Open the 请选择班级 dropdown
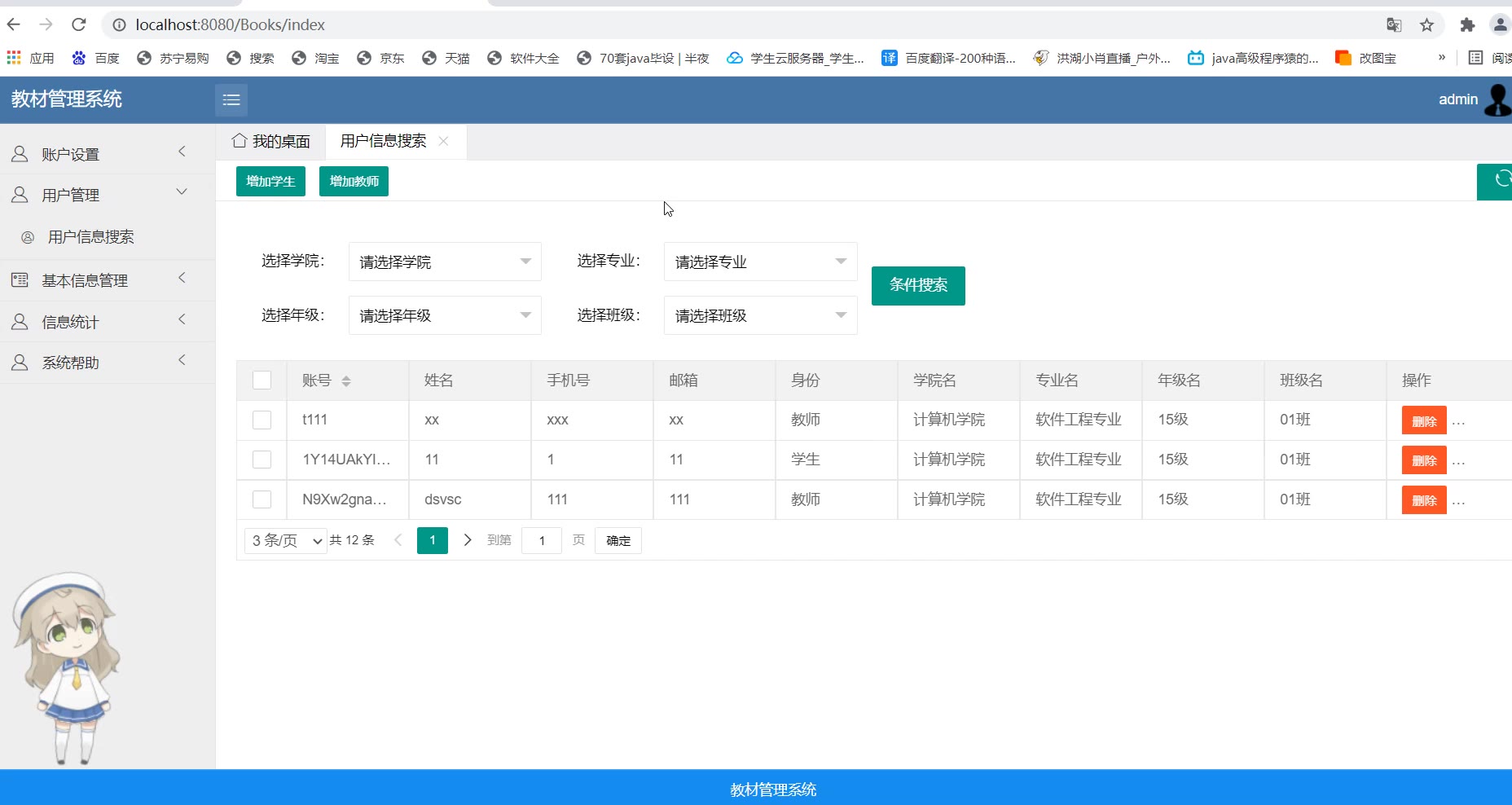Image resolution: width=1512 pixels, height=805 pixels. tap(760, 315)
